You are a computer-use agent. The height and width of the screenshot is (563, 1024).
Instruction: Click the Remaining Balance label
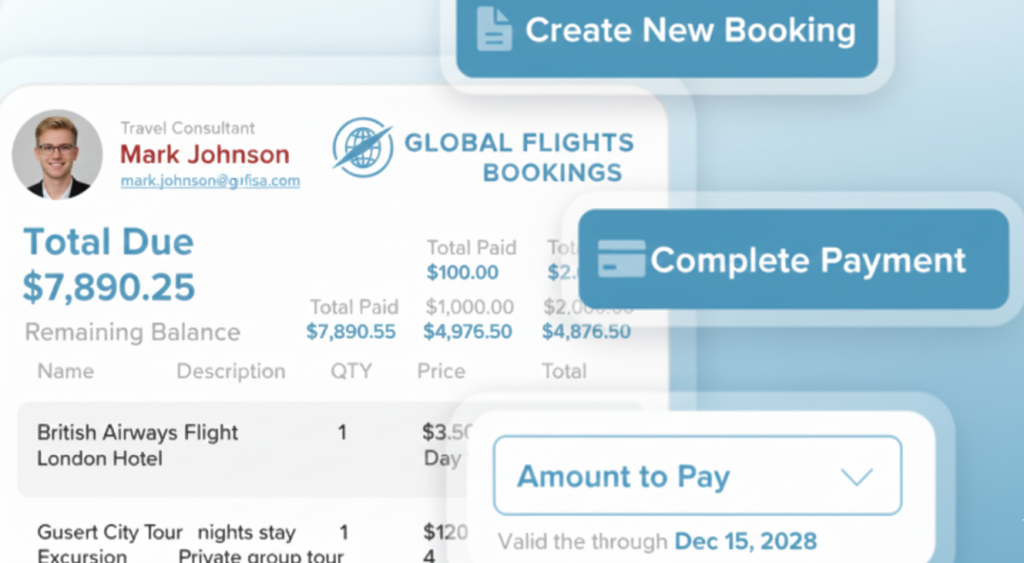[x=132, y=332]
